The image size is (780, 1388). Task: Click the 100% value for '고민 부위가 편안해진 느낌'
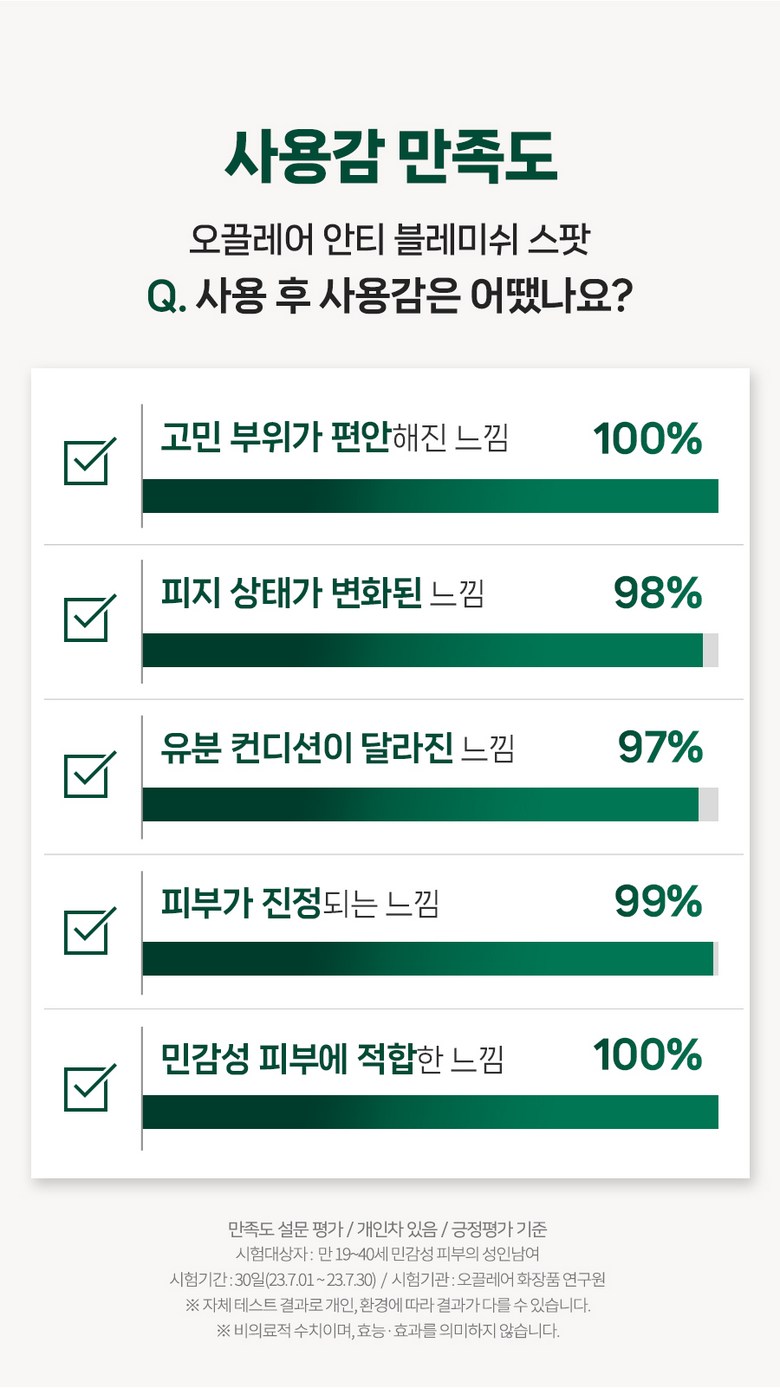coord(647,439)
